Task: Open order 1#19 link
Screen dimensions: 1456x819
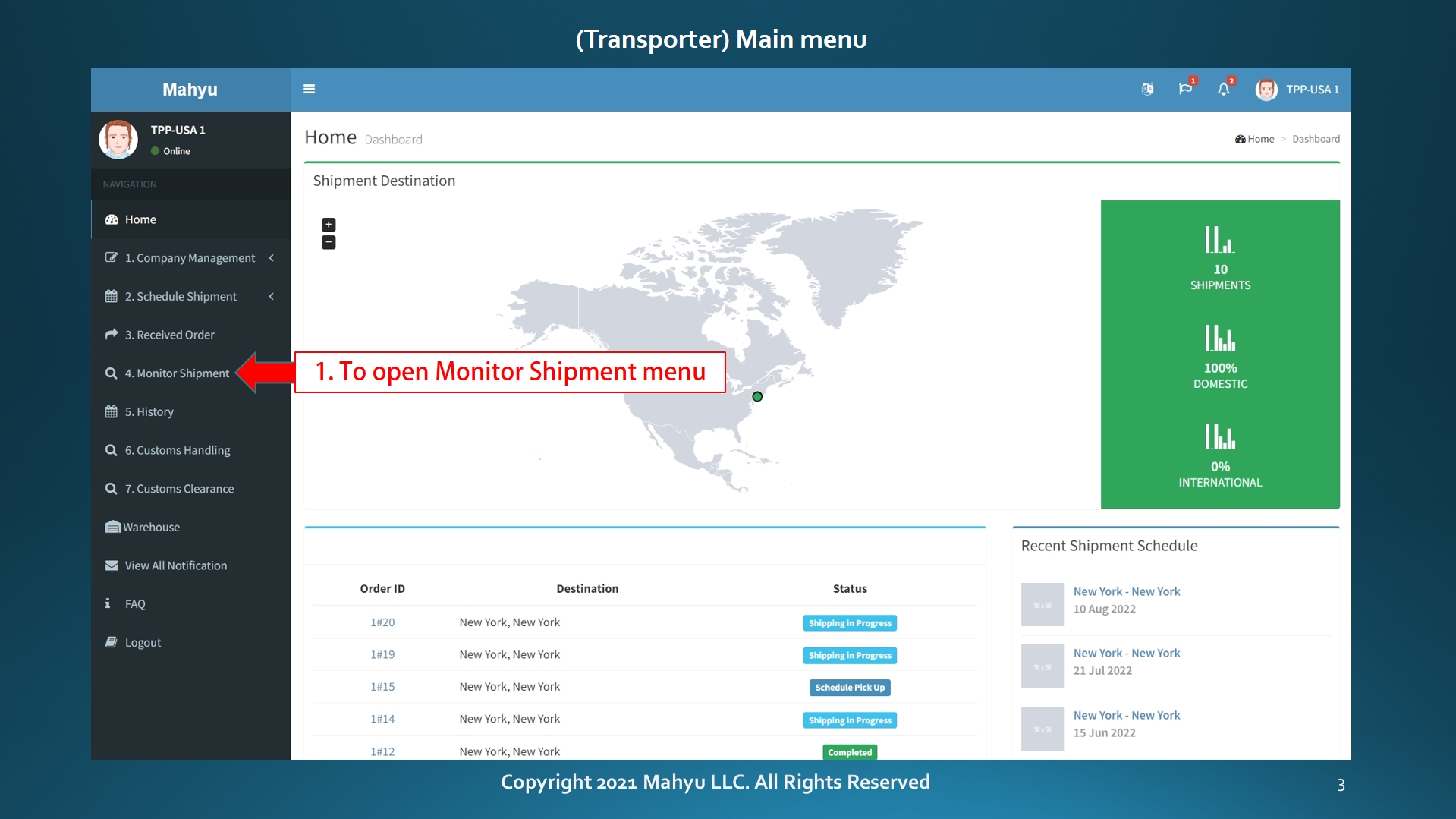Action: [382, 654]
